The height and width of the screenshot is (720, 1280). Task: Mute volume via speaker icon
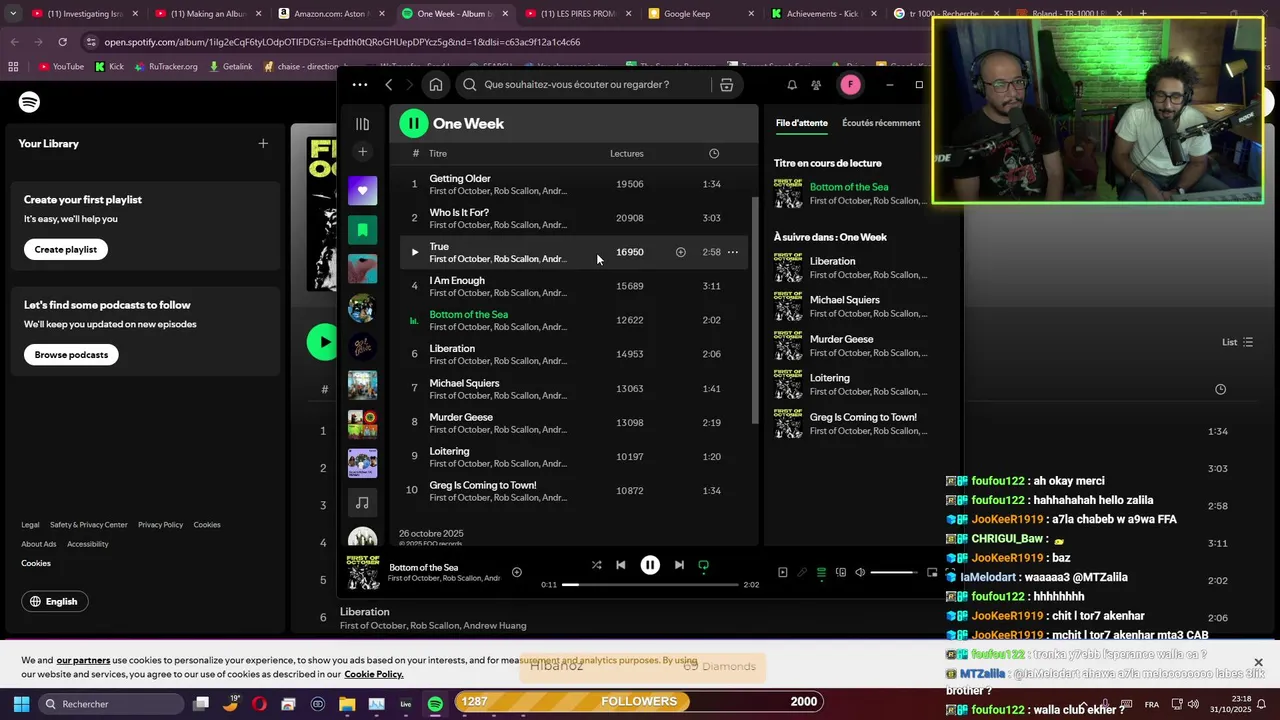860,573
